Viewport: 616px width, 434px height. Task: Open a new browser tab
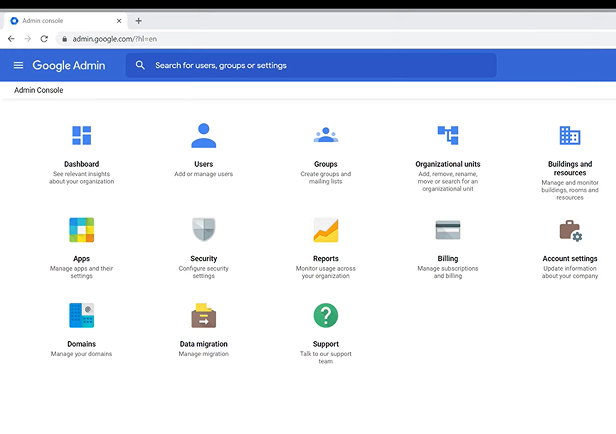(138, 20)
